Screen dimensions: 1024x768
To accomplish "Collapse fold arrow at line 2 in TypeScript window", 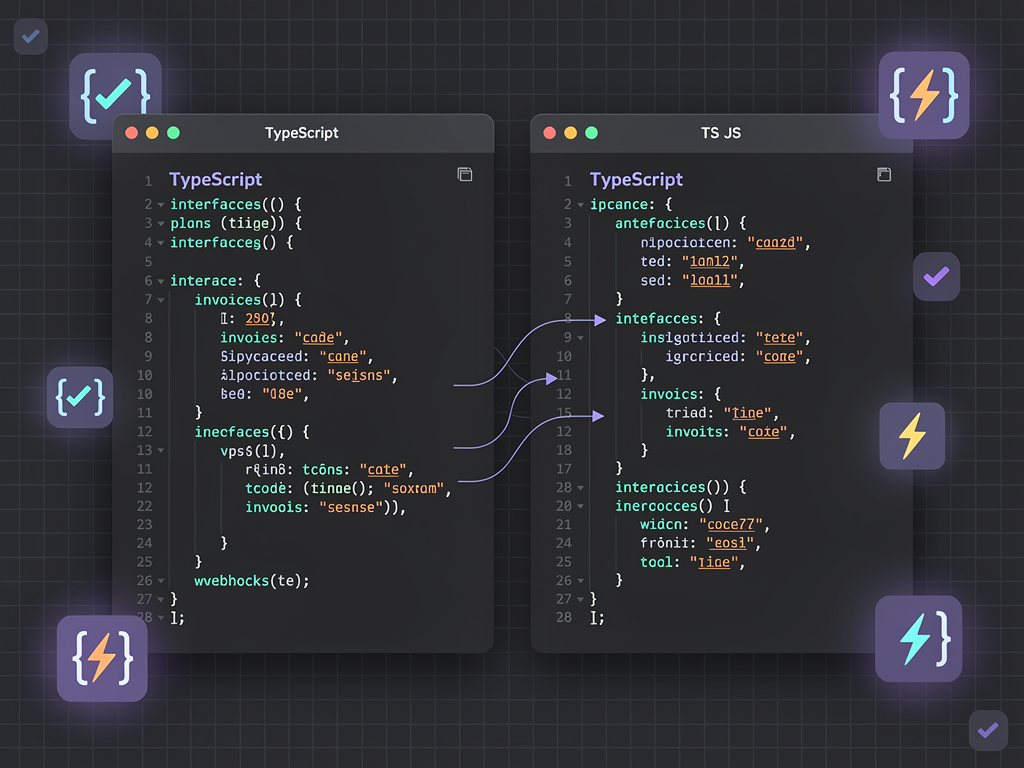I will coord(161,205).
